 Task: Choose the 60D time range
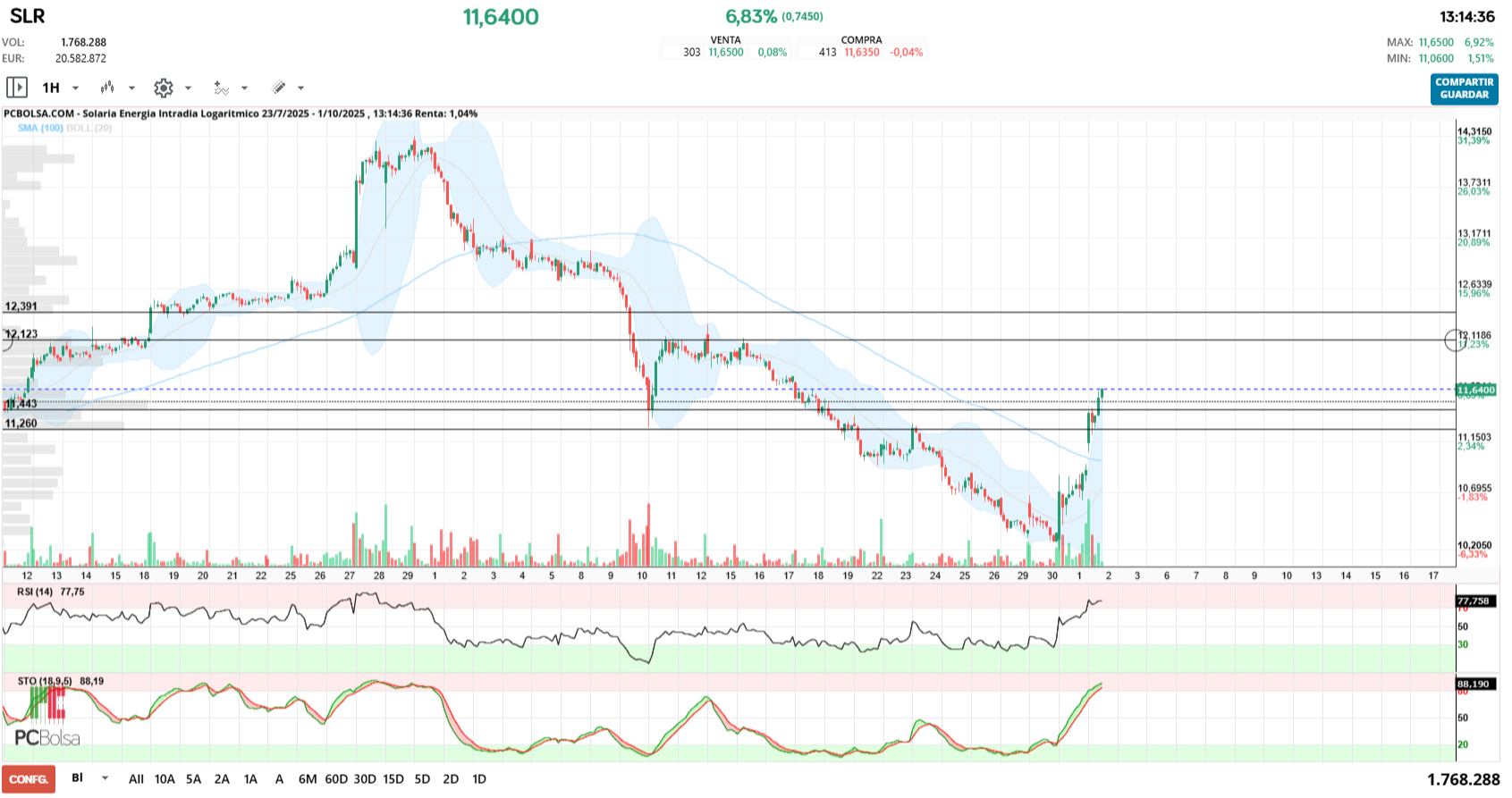point(336,779)
